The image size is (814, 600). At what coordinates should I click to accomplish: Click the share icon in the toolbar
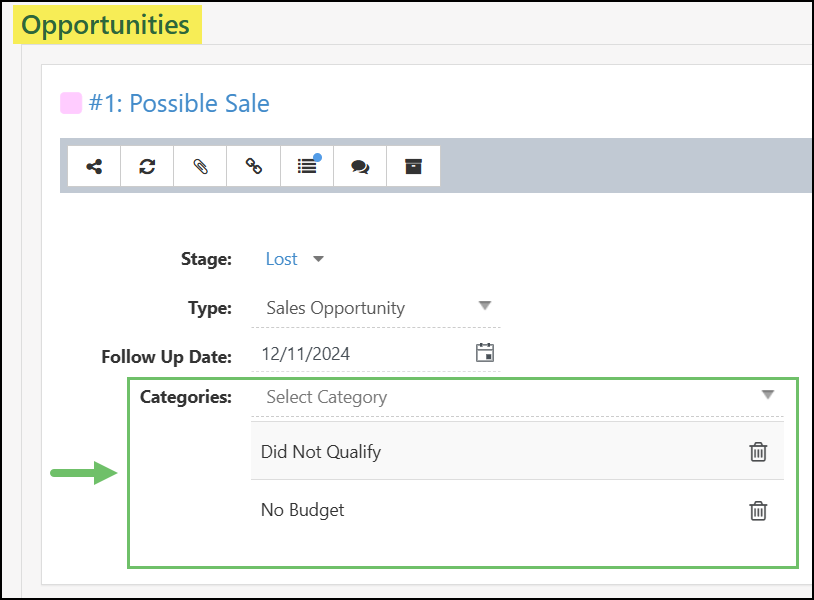[94, 167]
